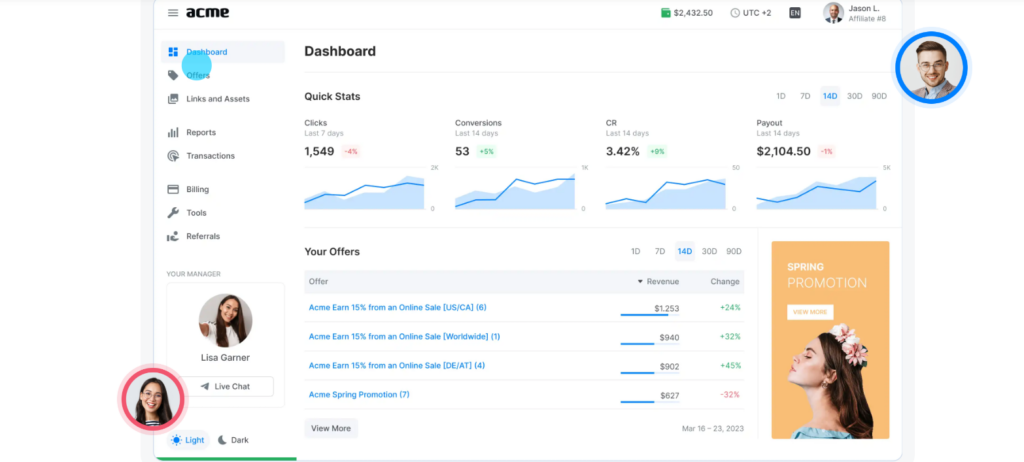Click the Change column header
This screenshot has height=462, width=1024.
tap(725, 282)
